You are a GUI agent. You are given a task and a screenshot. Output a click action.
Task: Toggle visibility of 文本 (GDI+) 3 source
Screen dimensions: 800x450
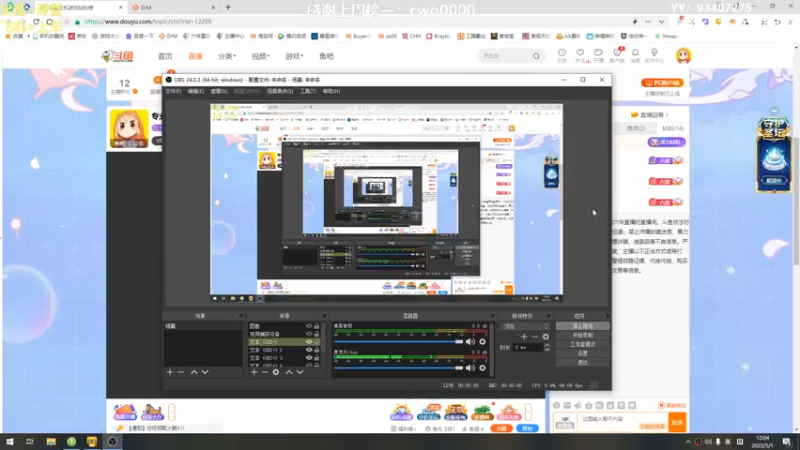(309, 358)
